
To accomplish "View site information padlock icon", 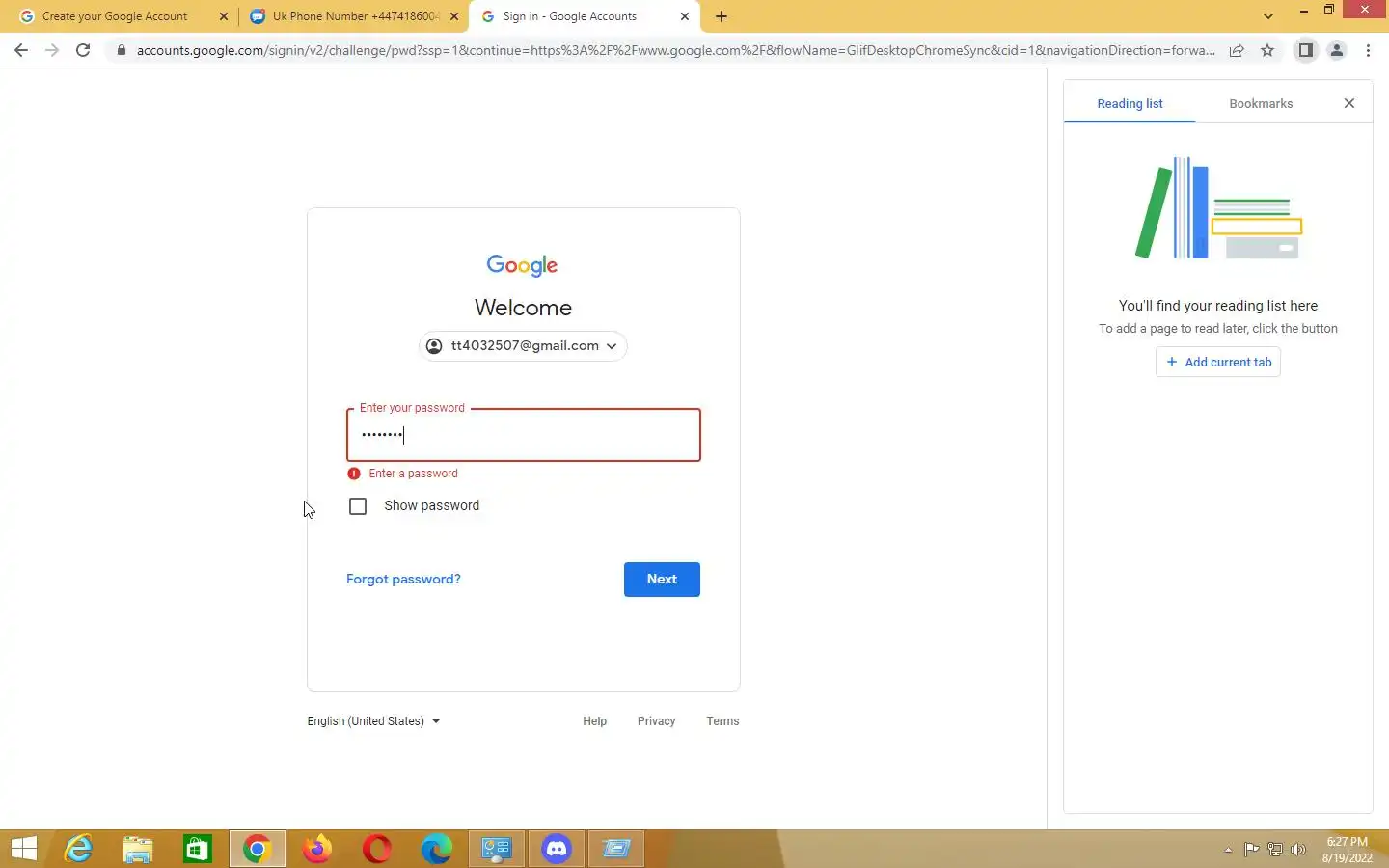I will 121,50.
